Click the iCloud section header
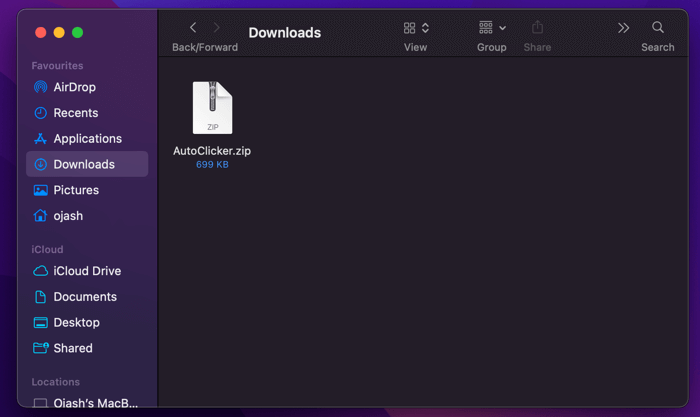The image size is (700, 417). [x=47, y=250]
